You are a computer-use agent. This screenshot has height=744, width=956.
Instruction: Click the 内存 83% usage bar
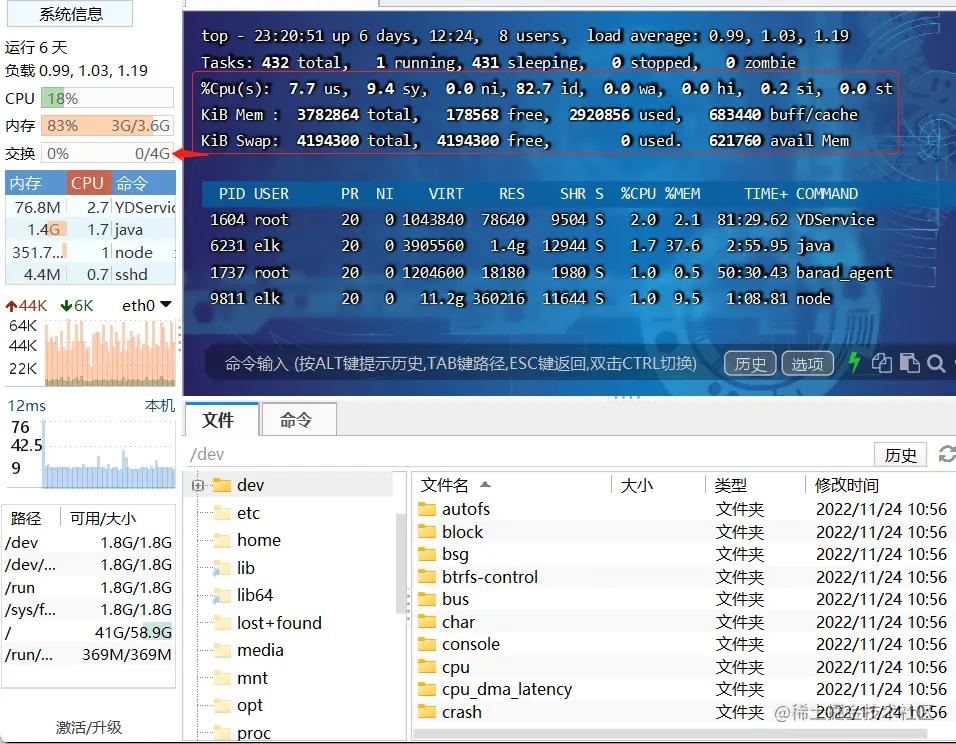107,126
